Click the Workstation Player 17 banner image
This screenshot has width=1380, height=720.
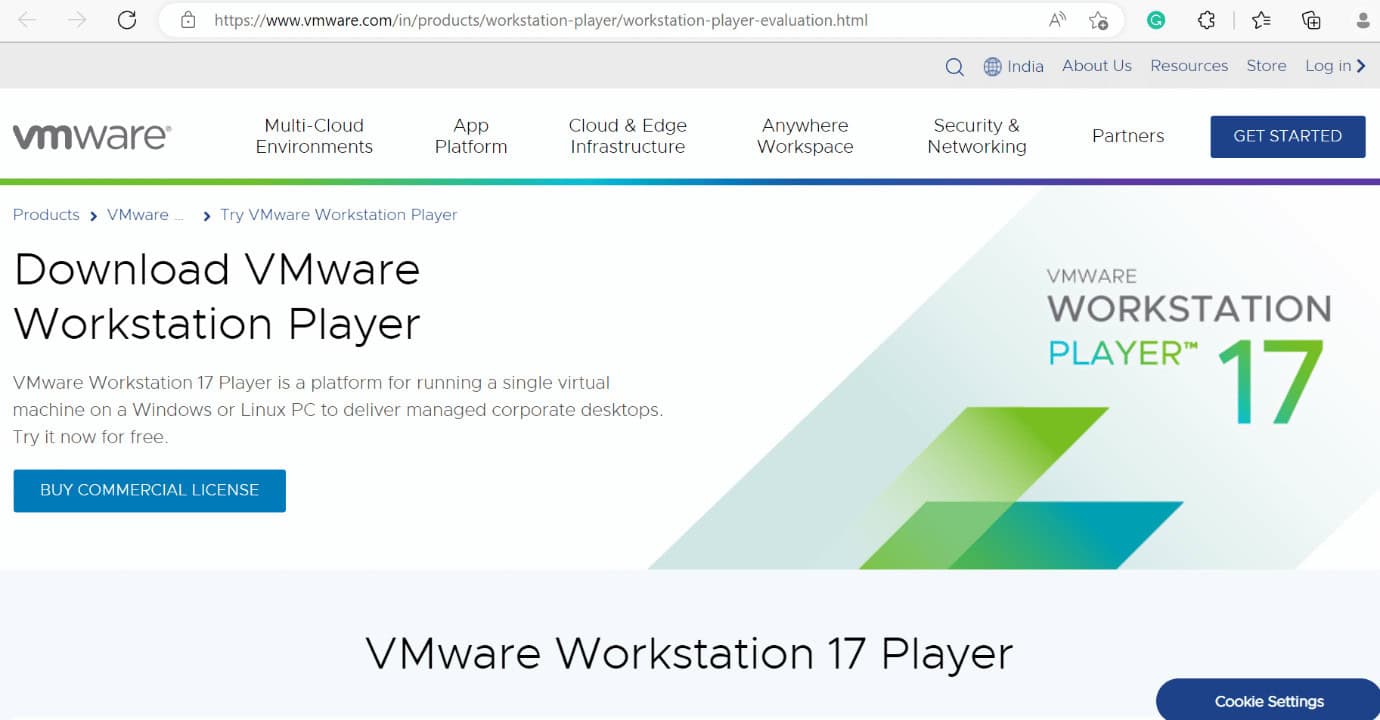(x=1015, y=380)
